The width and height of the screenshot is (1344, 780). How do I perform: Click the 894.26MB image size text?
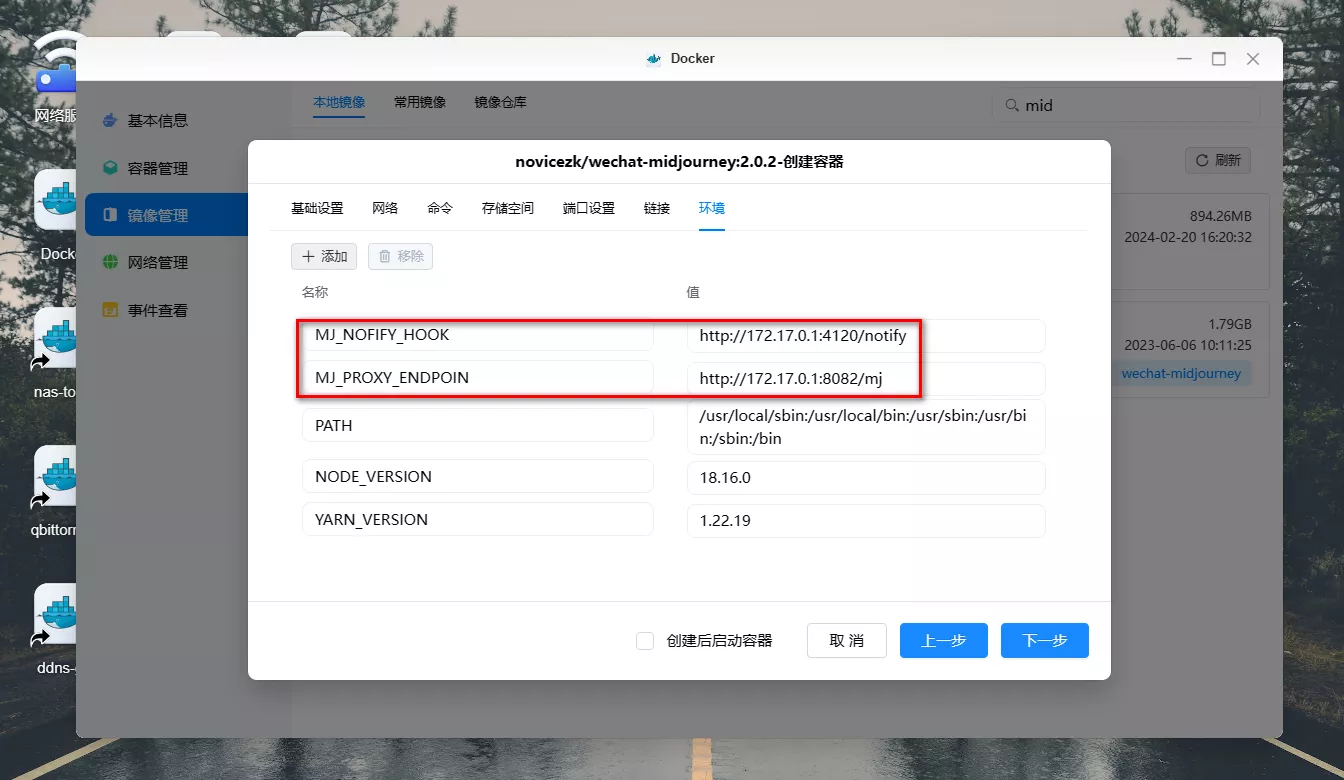(x=1221, y=216)
